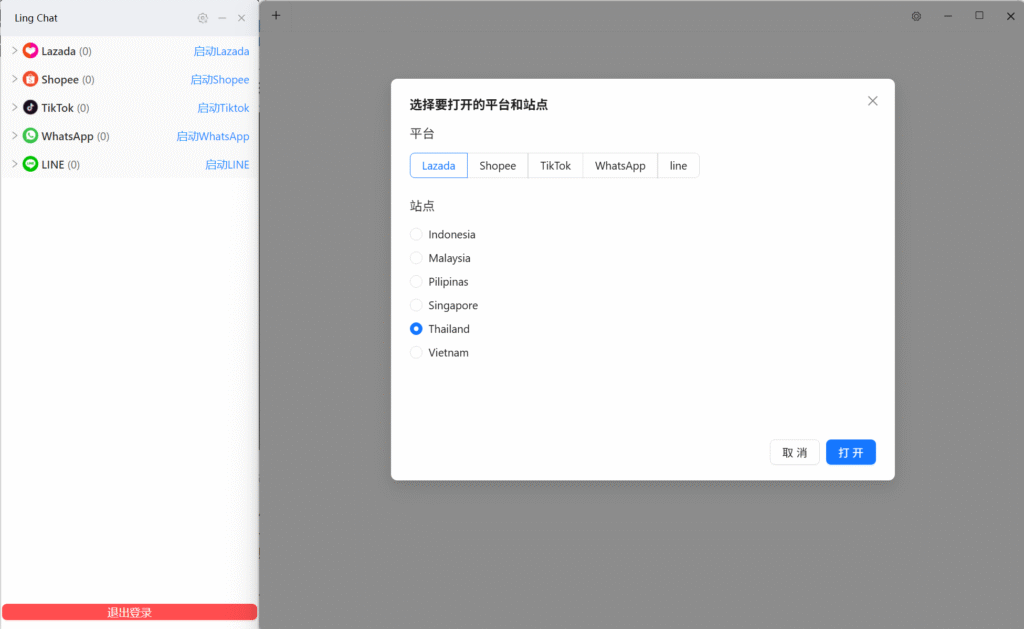Click the 打开 open button
This screenshot has width=1024, height=629.
pos(850,452)
